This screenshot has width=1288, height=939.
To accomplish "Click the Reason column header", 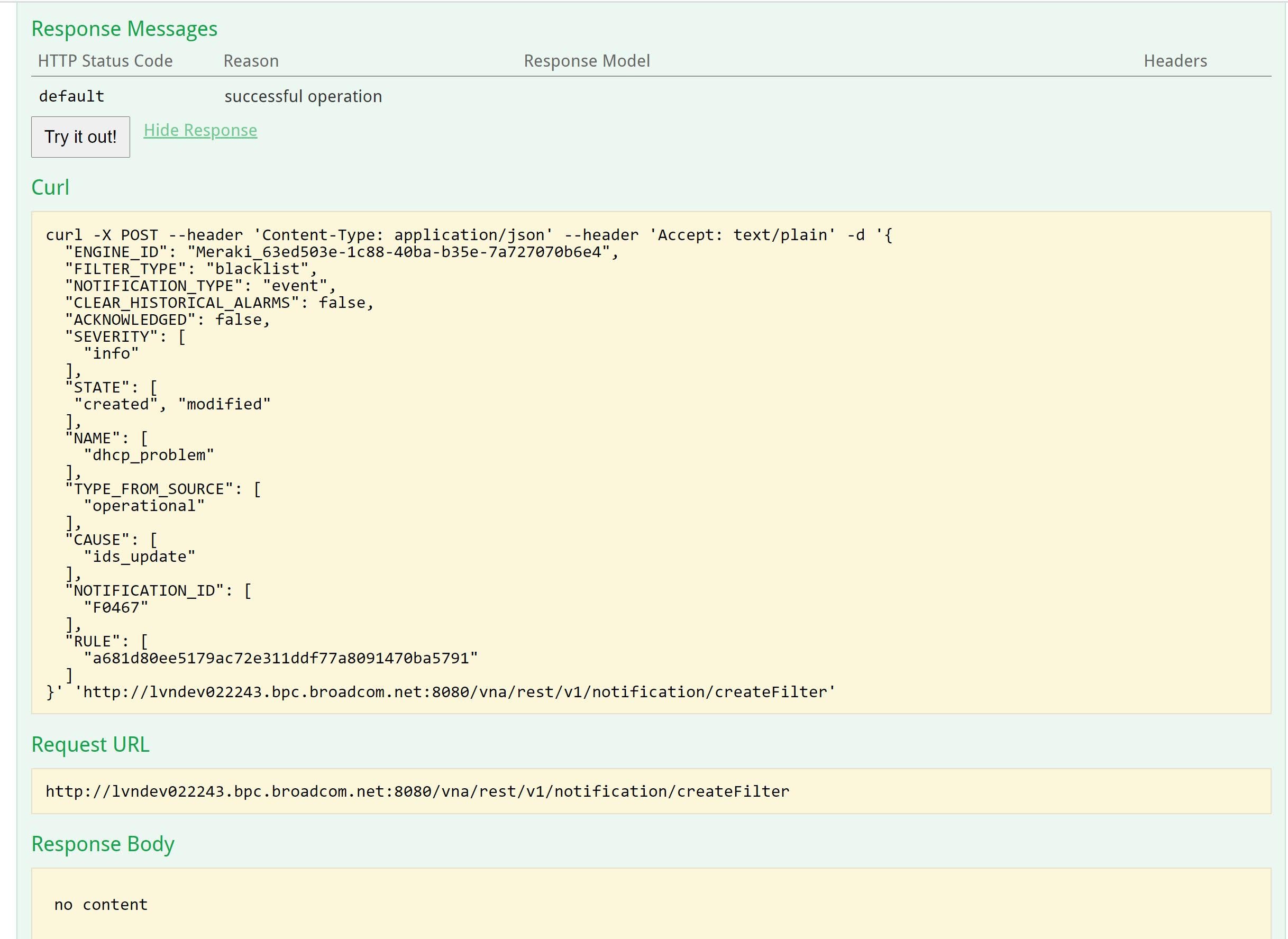I will click(x=251, y=61).
